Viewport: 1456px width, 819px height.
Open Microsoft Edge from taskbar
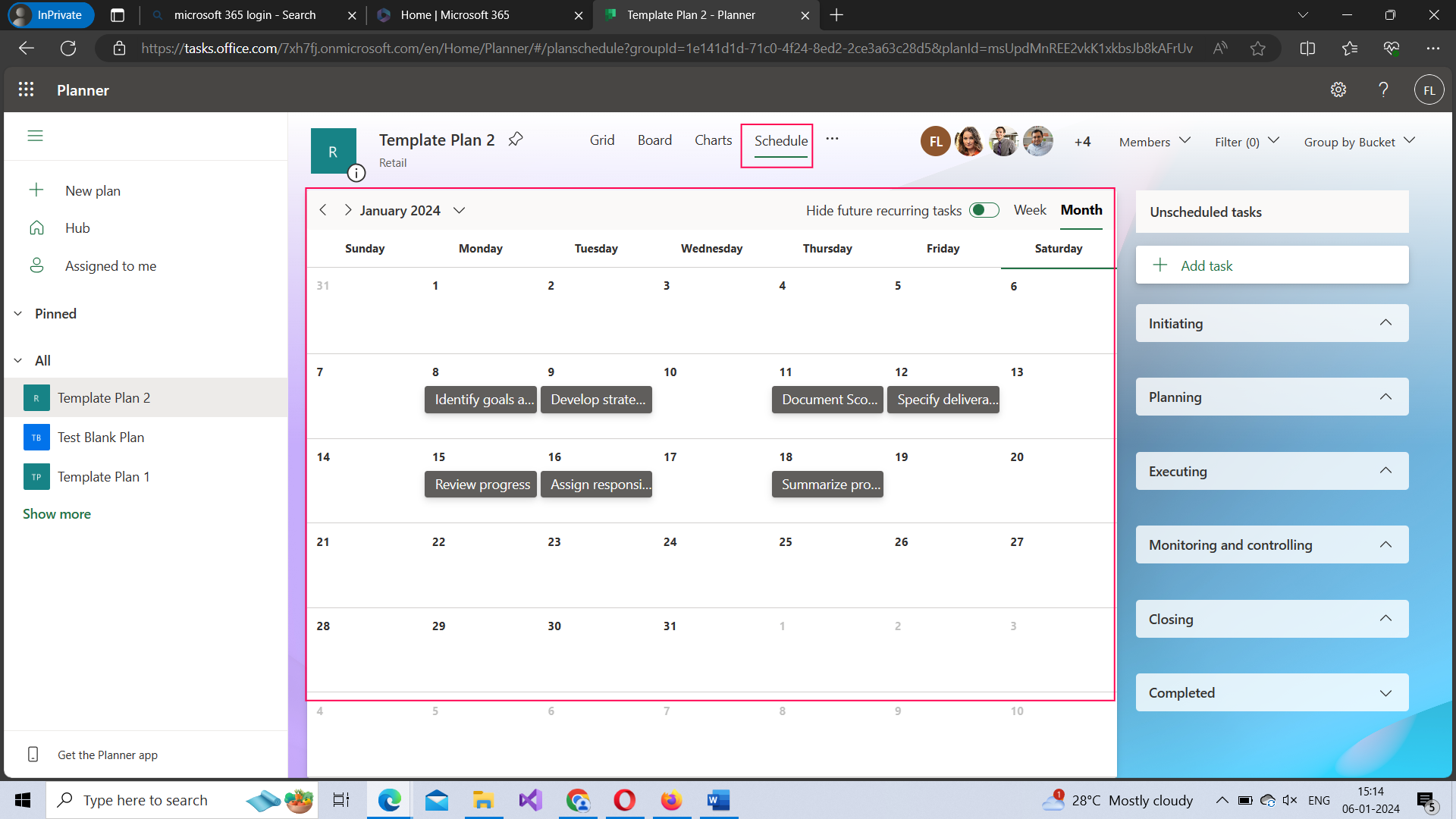point(390,800)
